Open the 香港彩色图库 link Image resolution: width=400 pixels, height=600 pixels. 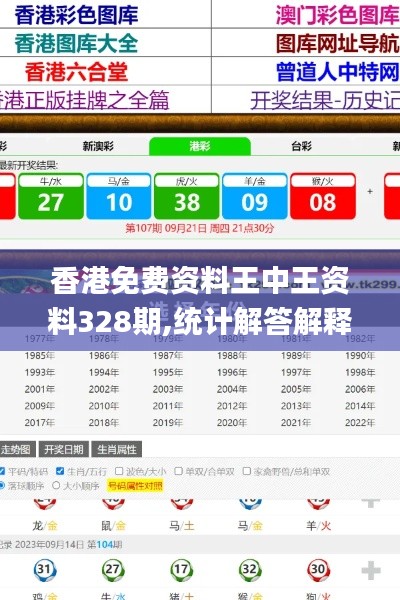76,15
